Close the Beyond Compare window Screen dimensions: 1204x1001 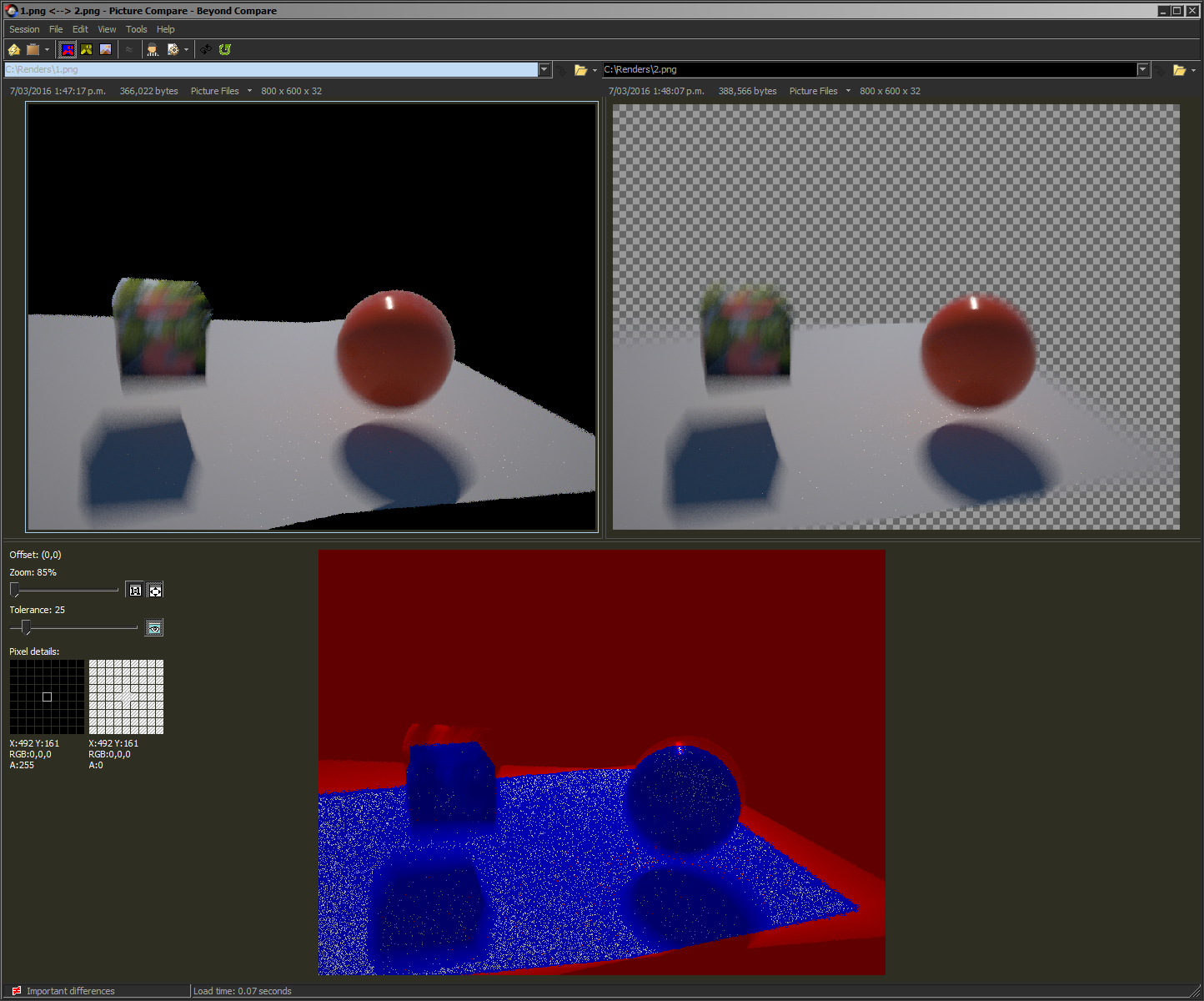[x=1191, y=11]
